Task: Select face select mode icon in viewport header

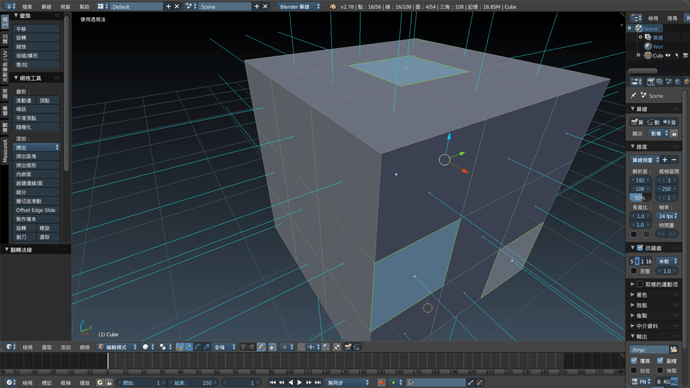Action: point(261,347)
